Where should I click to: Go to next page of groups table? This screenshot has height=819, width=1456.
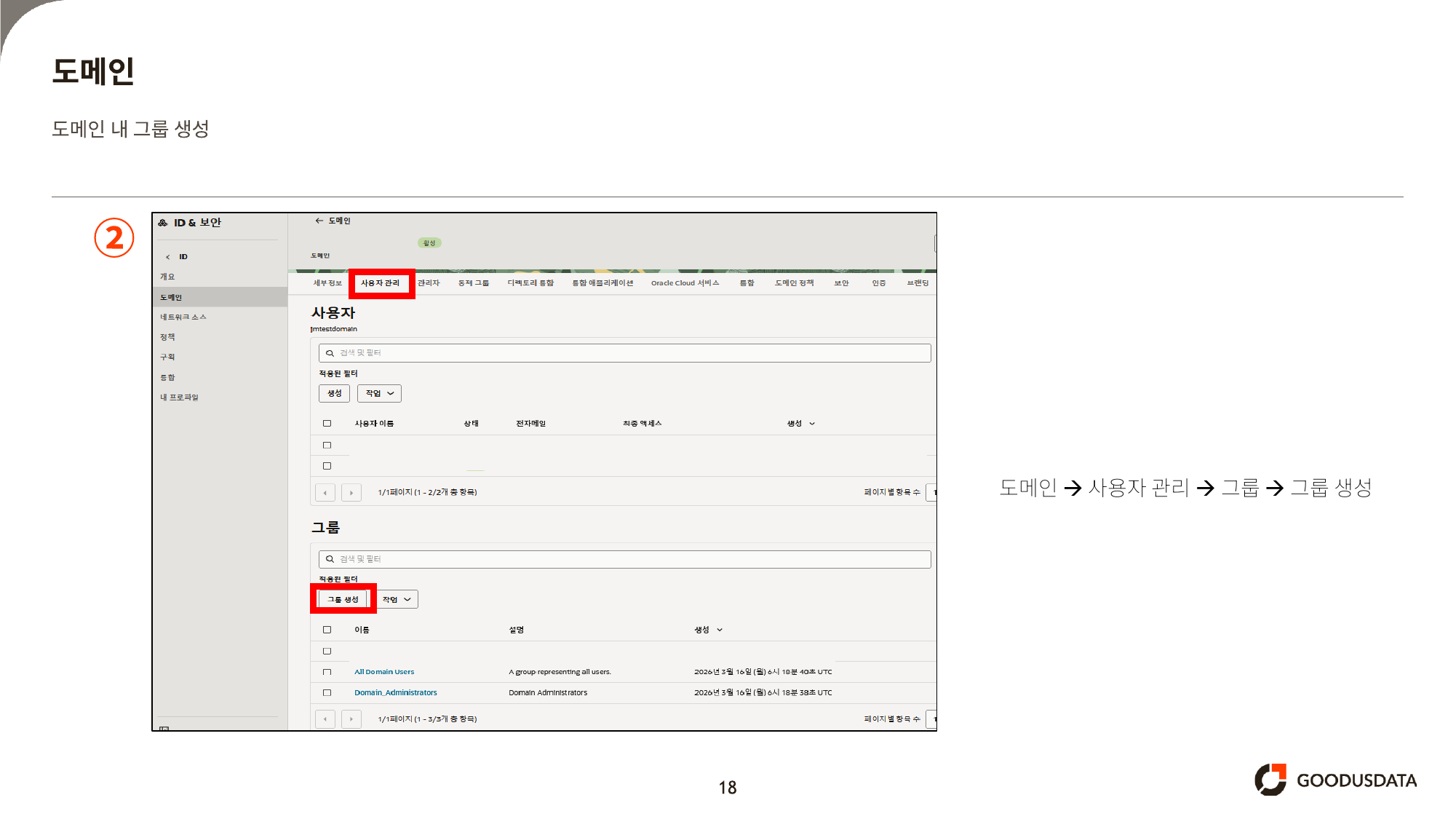351,719
